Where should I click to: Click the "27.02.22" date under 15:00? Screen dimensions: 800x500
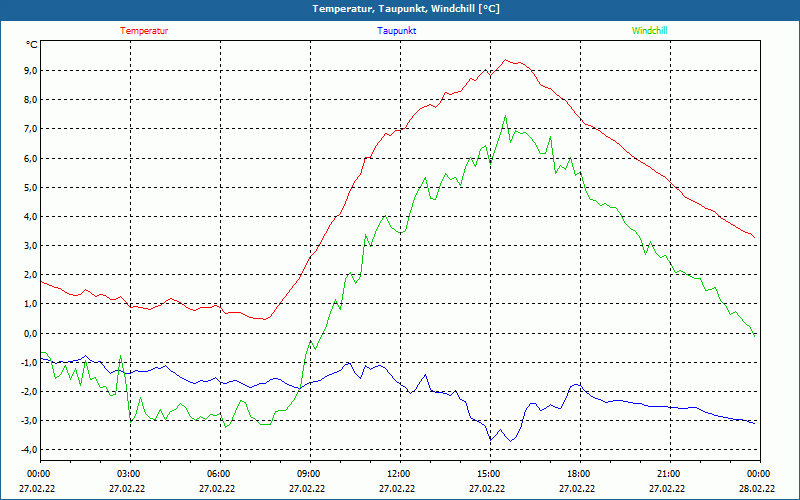(488, 488)
